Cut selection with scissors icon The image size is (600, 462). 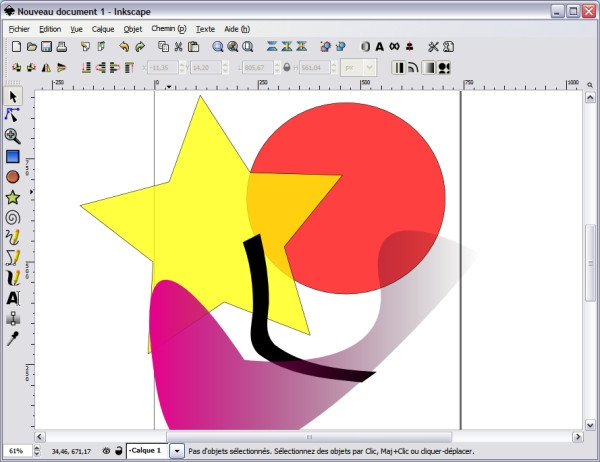pyautogui.click(x=178, y=47)
